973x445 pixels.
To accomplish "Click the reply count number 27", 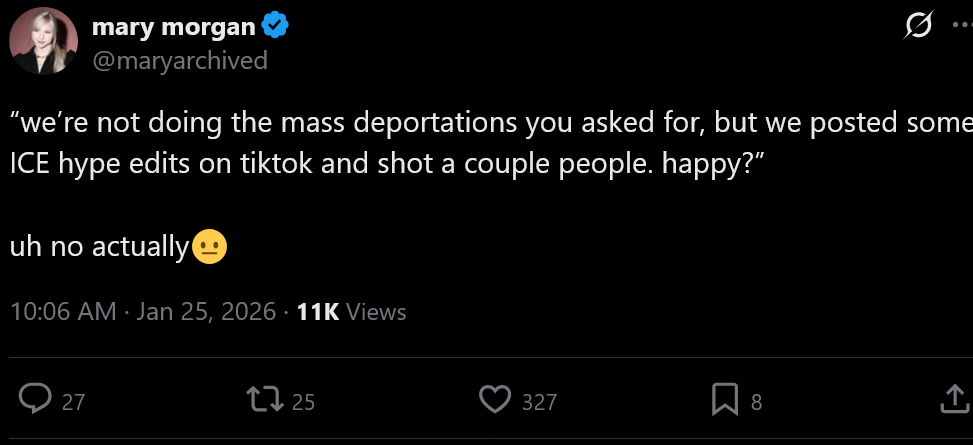I will 73,402.
